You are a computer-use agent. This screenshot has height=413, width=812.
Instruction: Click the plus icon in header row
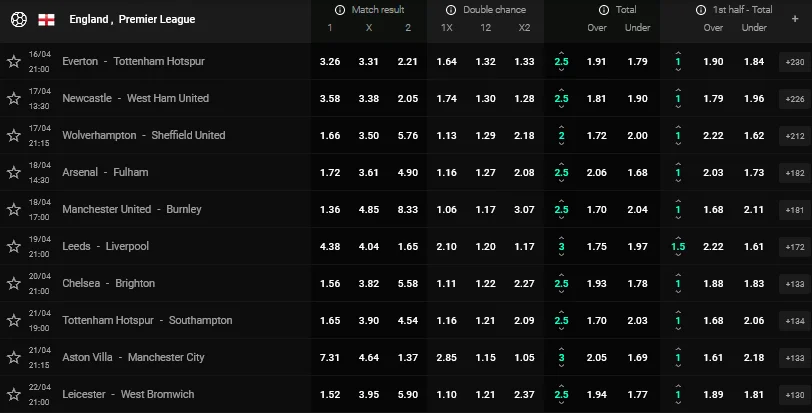pos(795,18)
